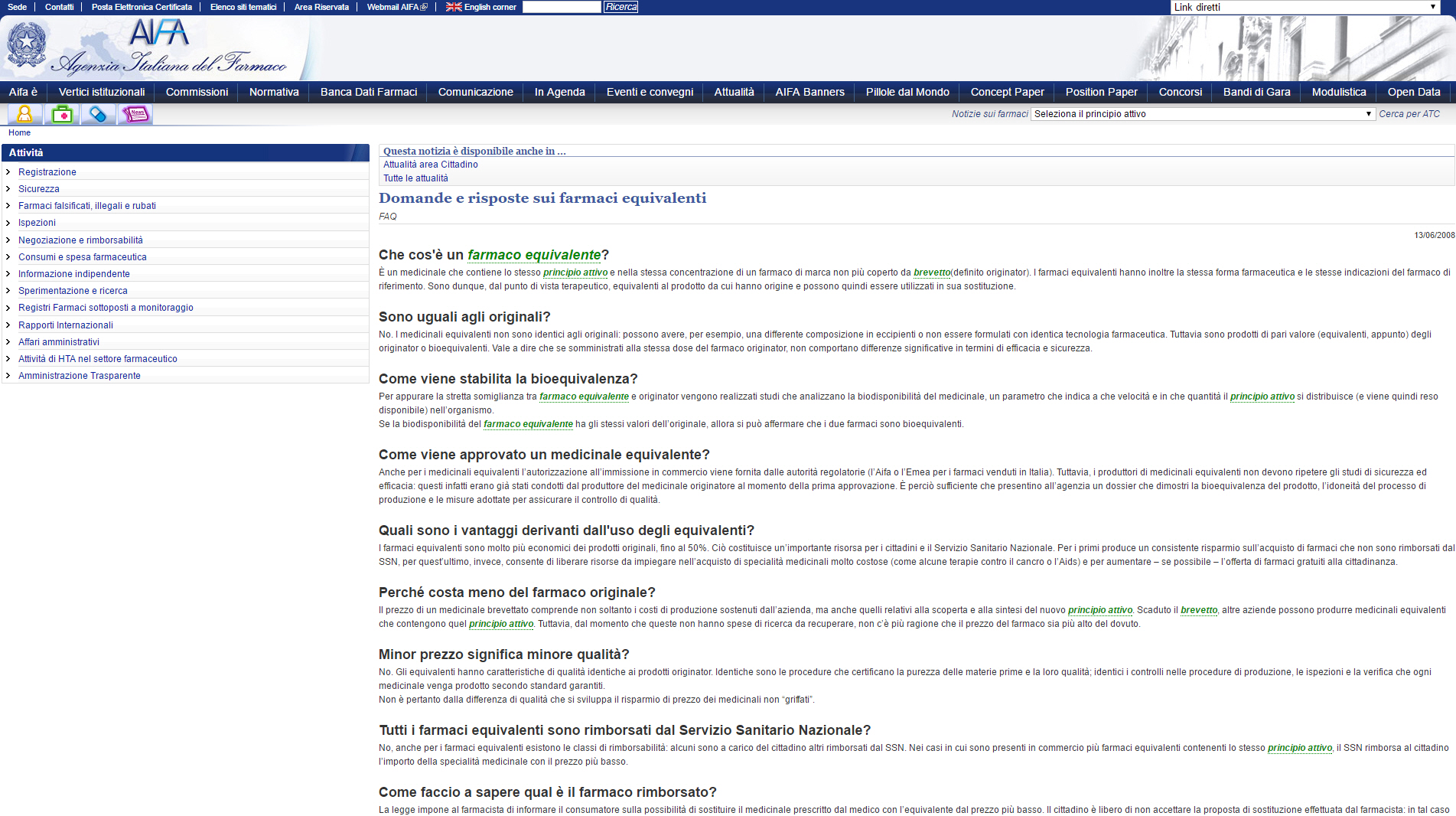The width and height of the screenshot is (1456, 816).
Task: Open Consumi e spesa farmaceutica item
Action: 83,257
